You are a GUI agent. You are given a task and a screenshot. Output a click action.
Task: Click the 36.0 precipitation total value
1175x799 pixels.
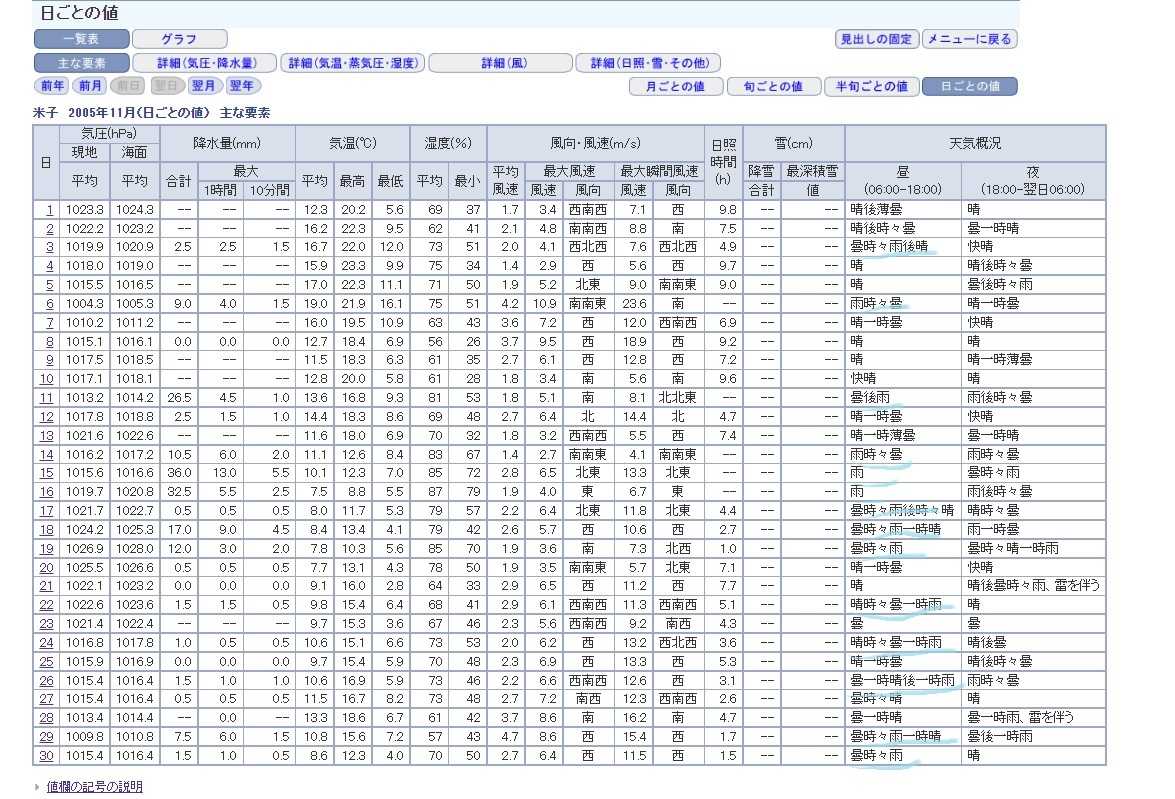[x=179, y=473]
